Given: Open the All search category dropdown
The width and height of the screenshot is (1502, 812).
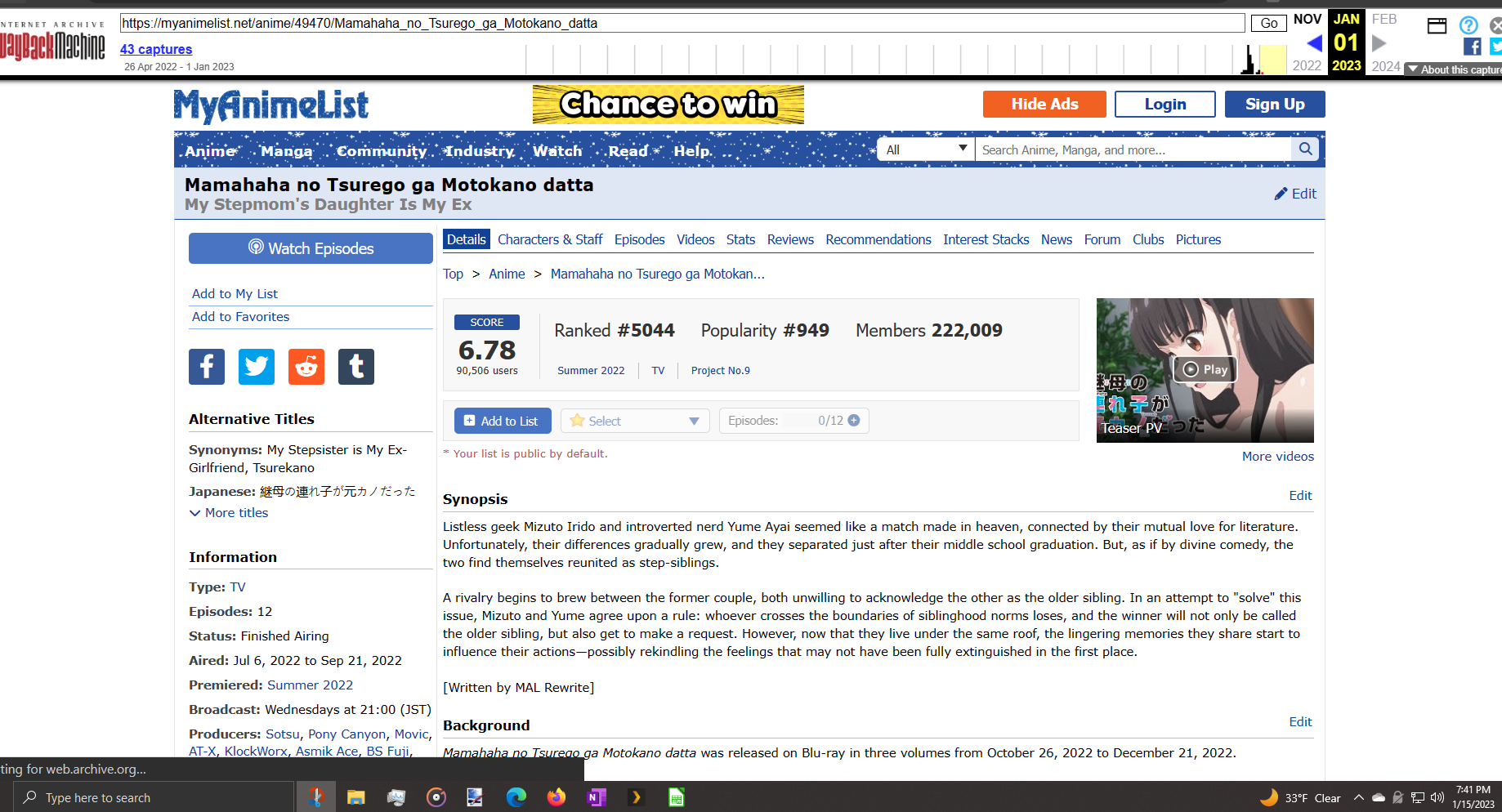Looking at the screenshot, I should (926, 149).
